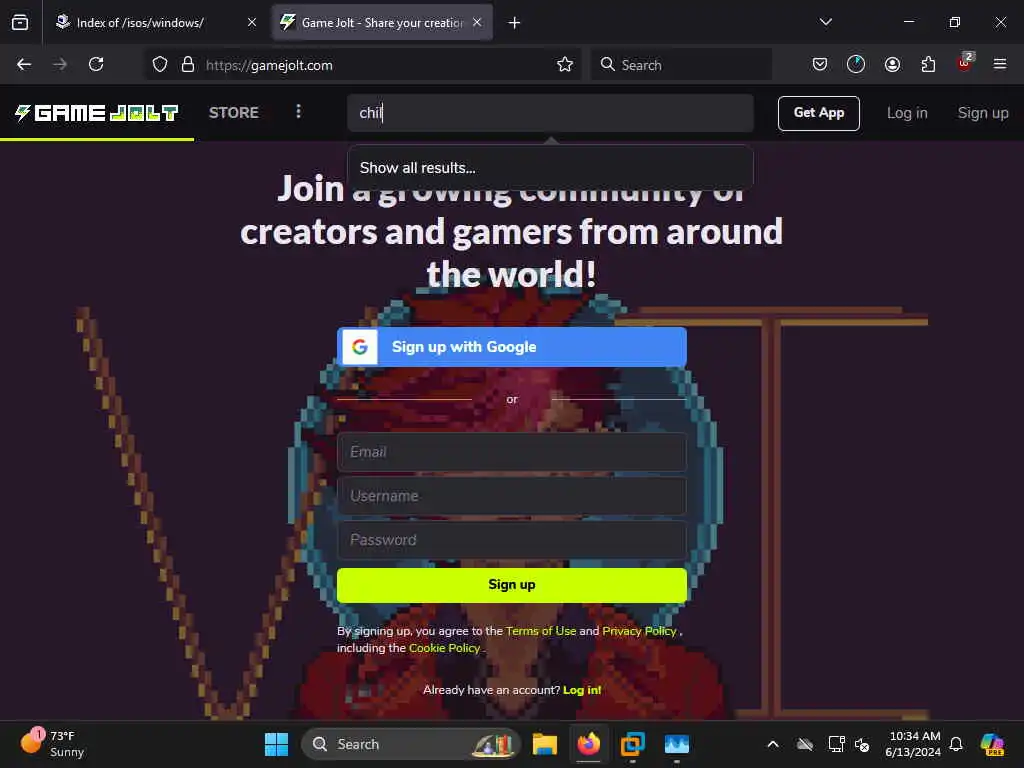Click the circular timer toolbar extension icon
The height and width of the screenshot is (768, 1024).
coord(856,64)
